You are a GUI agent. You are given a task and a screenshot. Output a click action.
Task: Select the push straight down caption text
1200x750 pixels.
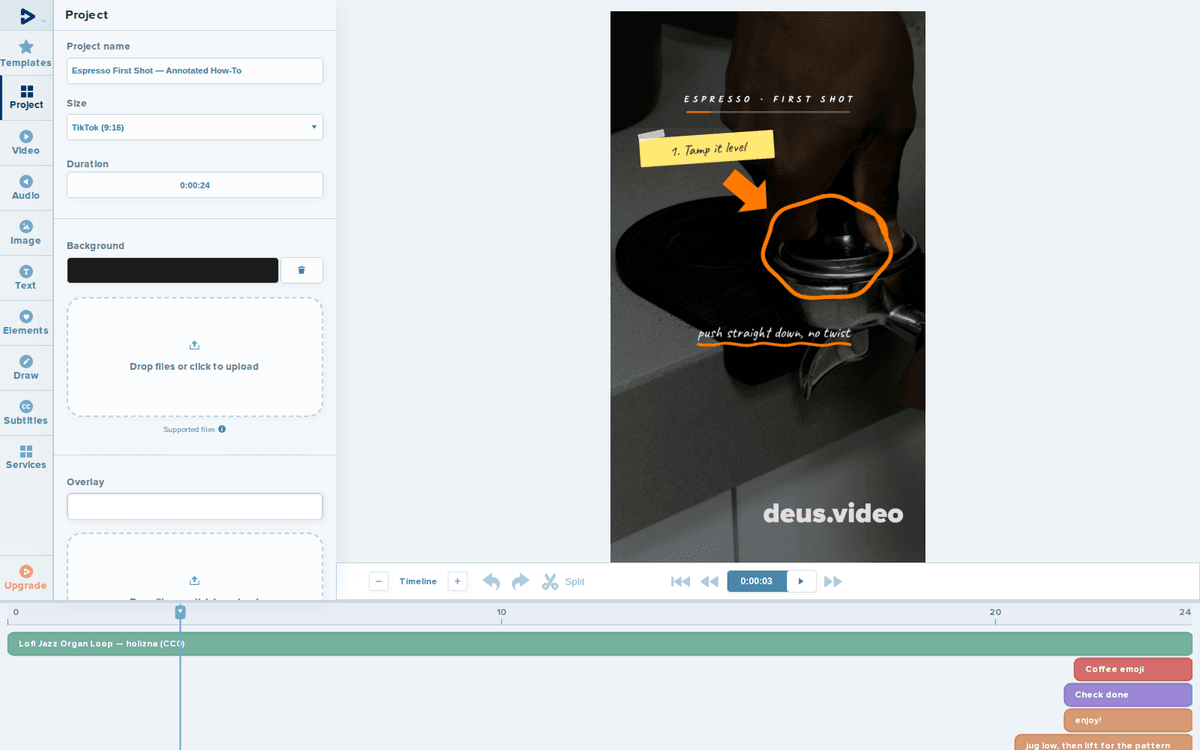coord(774,333)
